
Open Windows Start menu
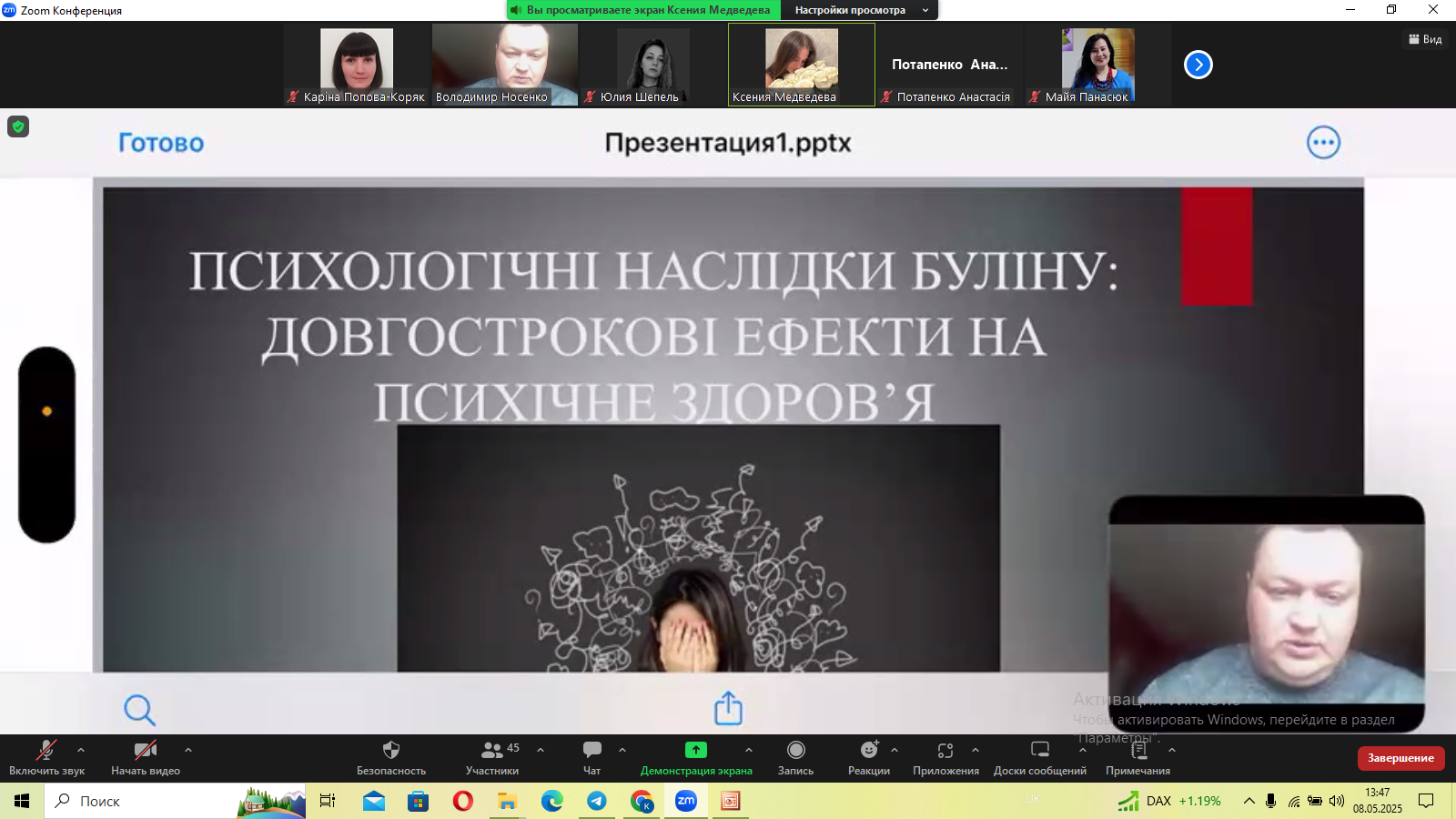click(x=22, y=801)
